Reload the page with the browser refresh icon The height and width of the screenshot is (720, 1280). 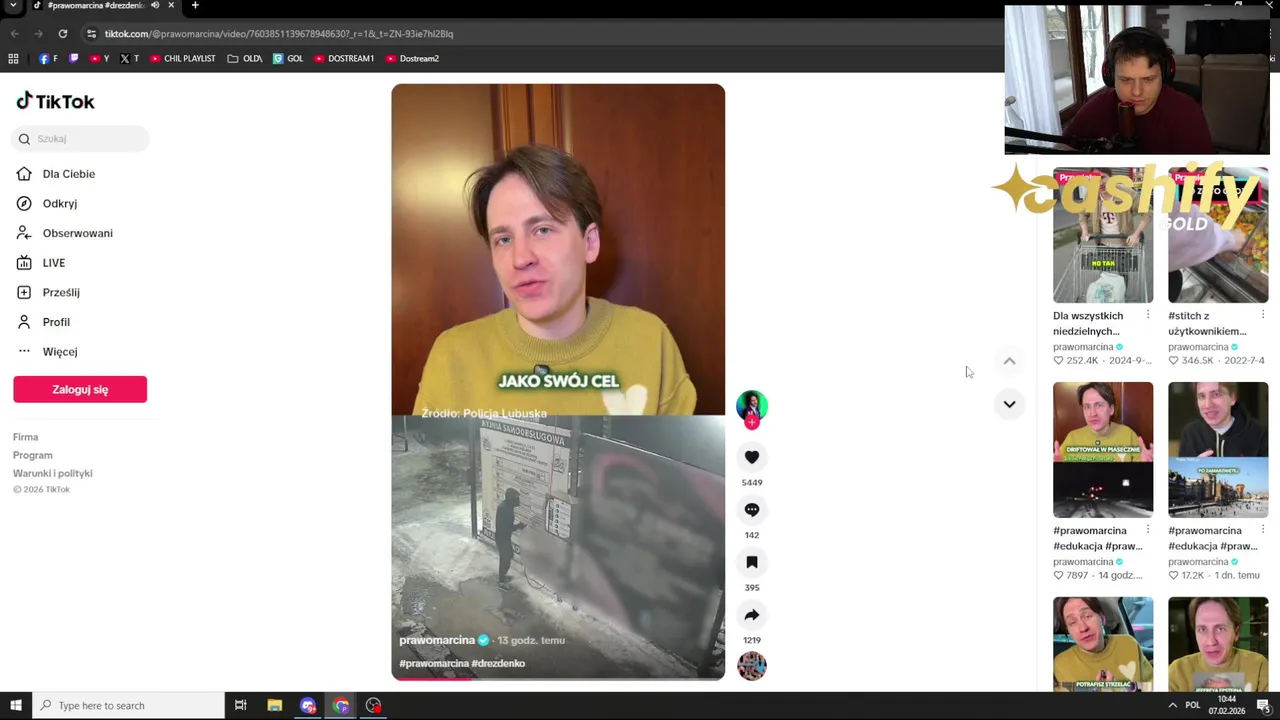tap(62, 34)
